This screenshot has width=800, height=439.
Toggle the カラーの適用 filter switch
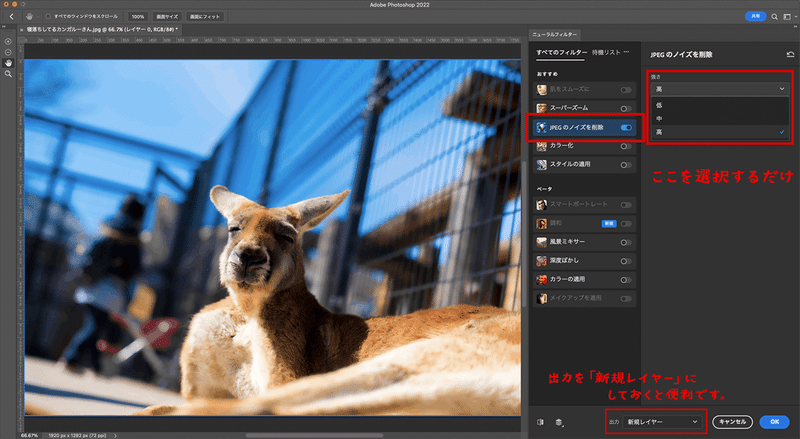pyautogui.click(x=626, y=280)
